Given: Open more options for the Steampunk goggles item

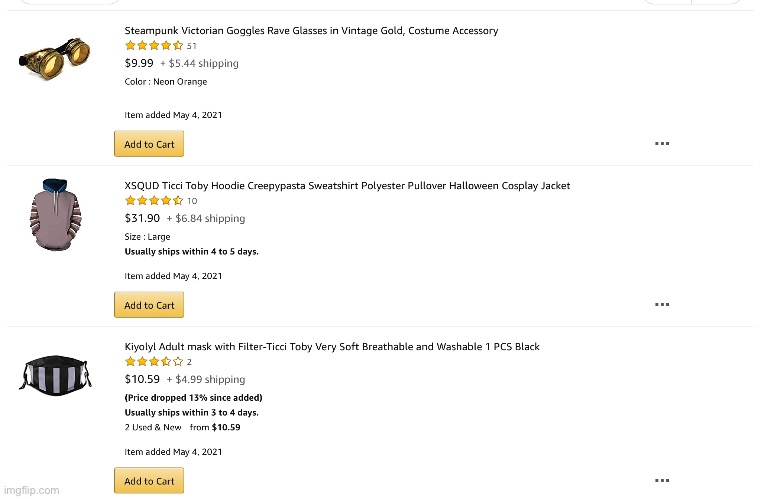Looking at the screenshot, I should pyautogui.click(x=662, y=143).
